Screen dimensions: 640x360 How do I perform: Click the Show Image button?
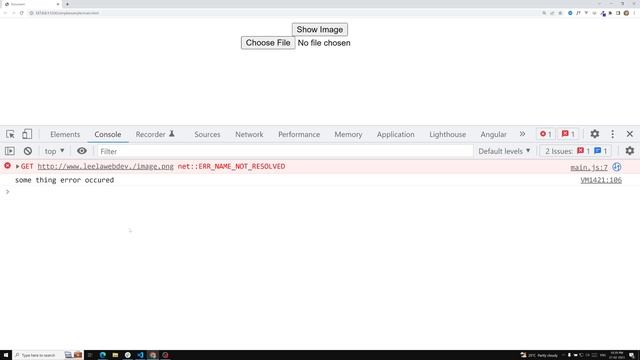(320, 29)
